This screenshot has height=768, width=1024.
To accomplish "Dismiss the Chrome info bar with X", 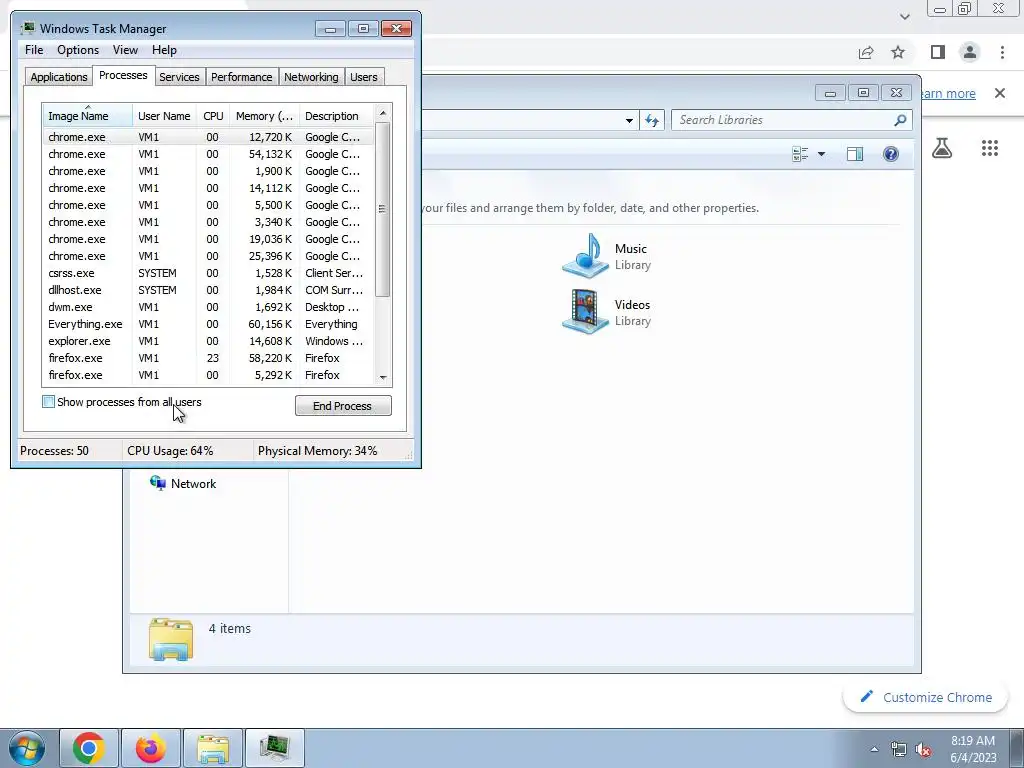I will pos(1000,93).
